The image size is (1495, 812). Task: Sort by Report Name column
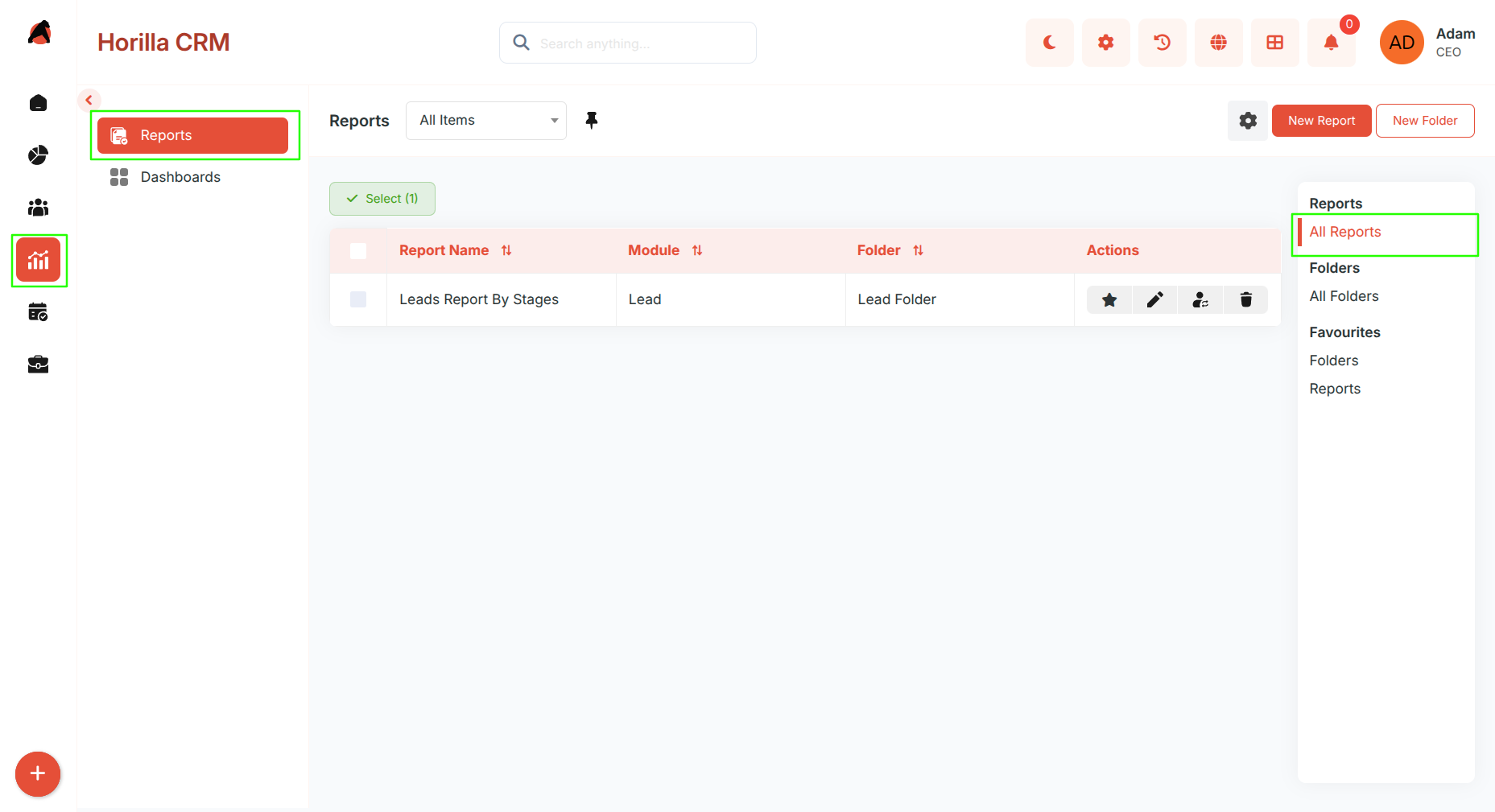point(506,250)
